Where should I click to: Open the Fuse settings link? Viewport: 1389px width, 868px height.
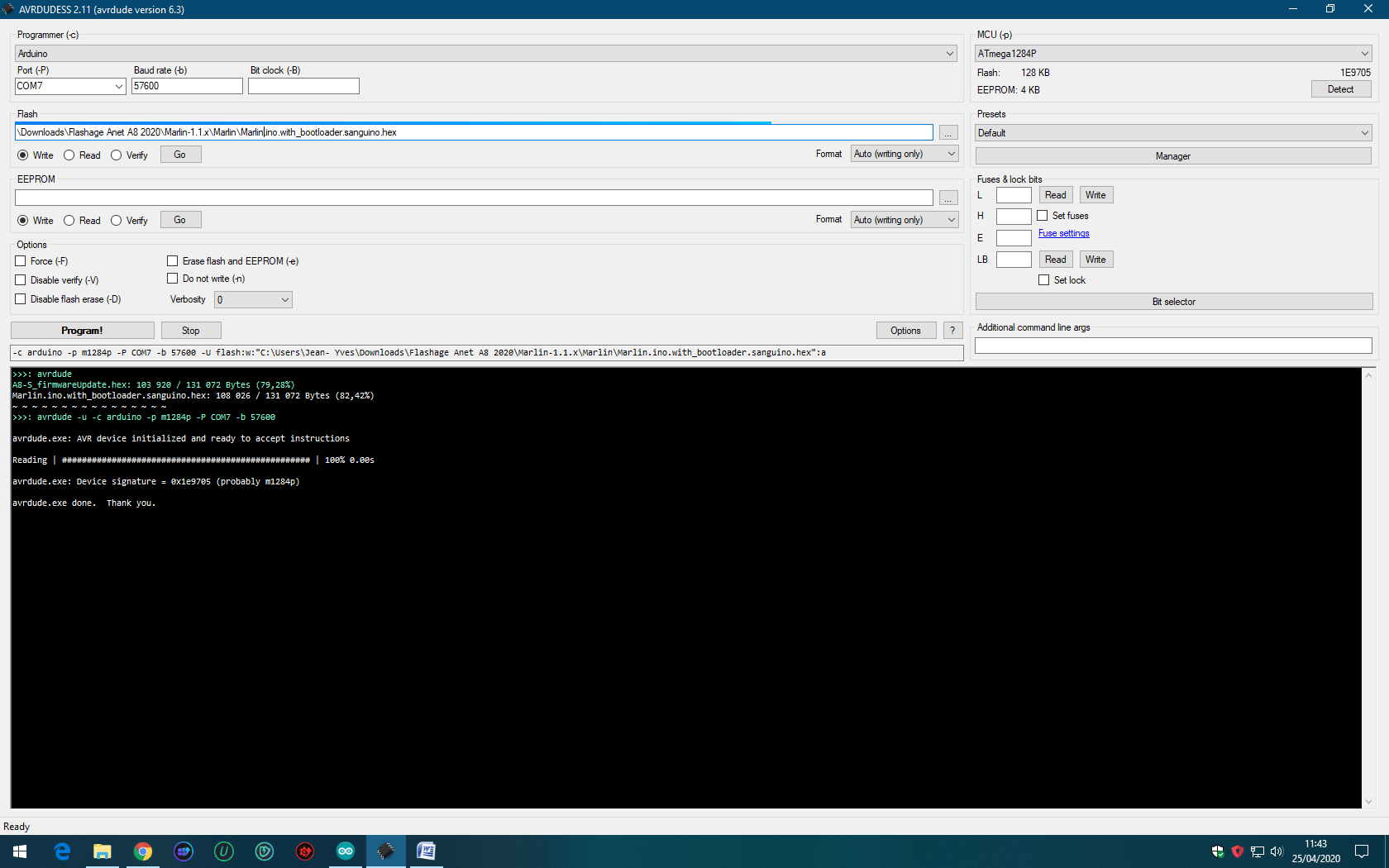[x=1064, y=234]
